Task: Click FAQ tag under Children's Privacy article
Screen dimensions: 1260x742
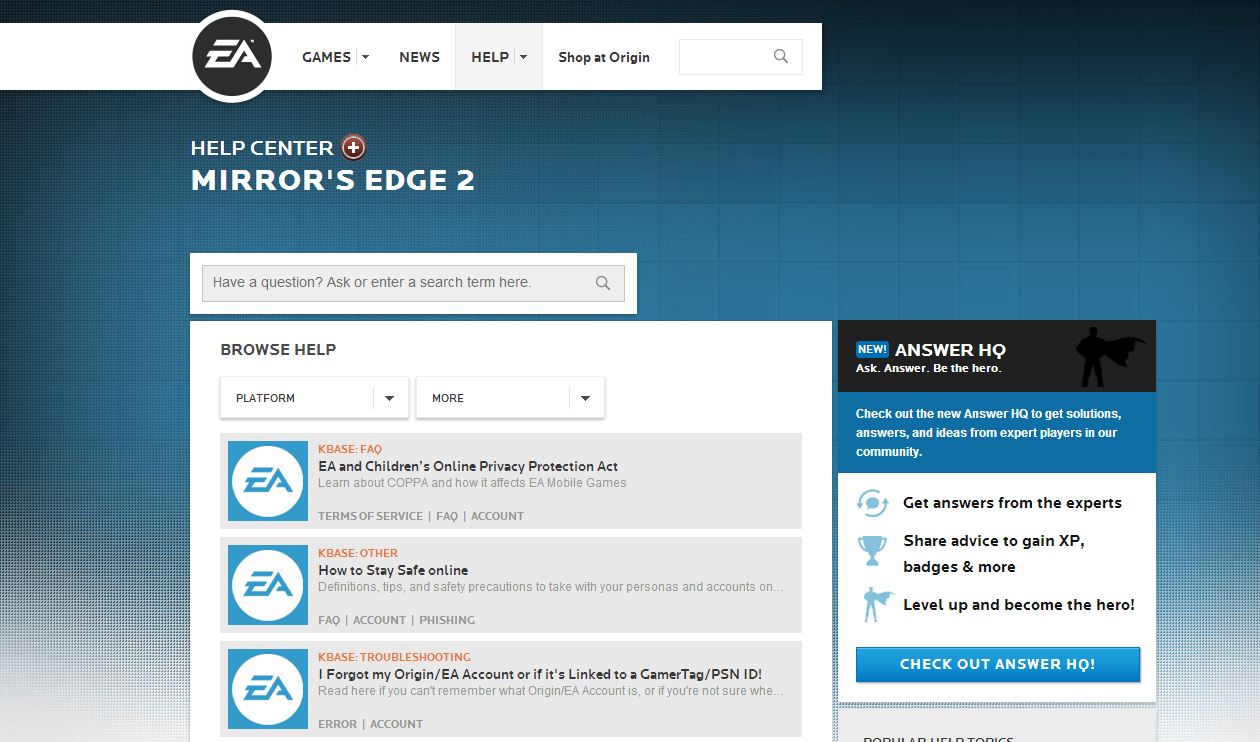Action: click(447, 516)
